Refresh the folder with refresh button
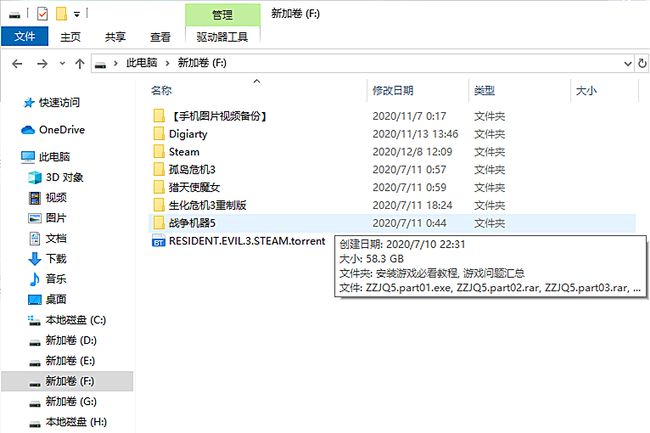This screenshot has height=433, width=650. coord(642,63)
